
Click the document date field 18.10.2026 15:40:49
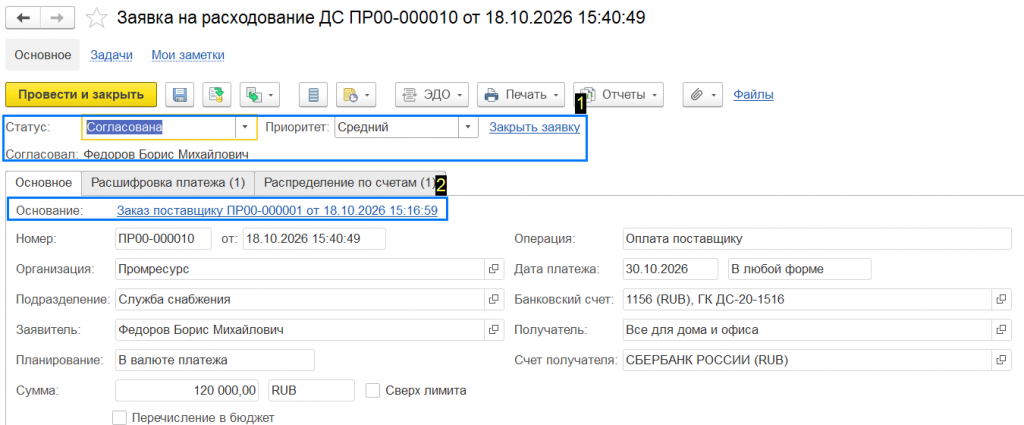coord(314,238)
